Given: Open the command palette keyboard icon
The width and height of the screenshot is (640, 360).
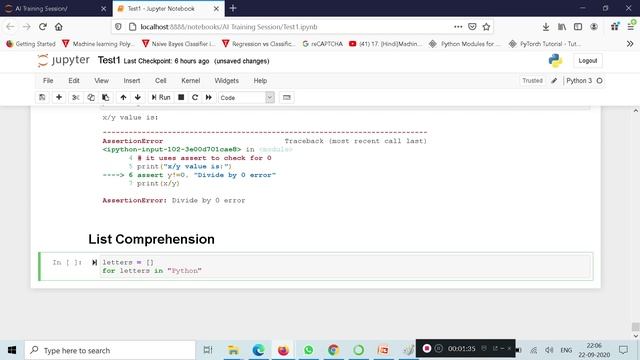Looking at the screenshot, I should pos(287,98).
